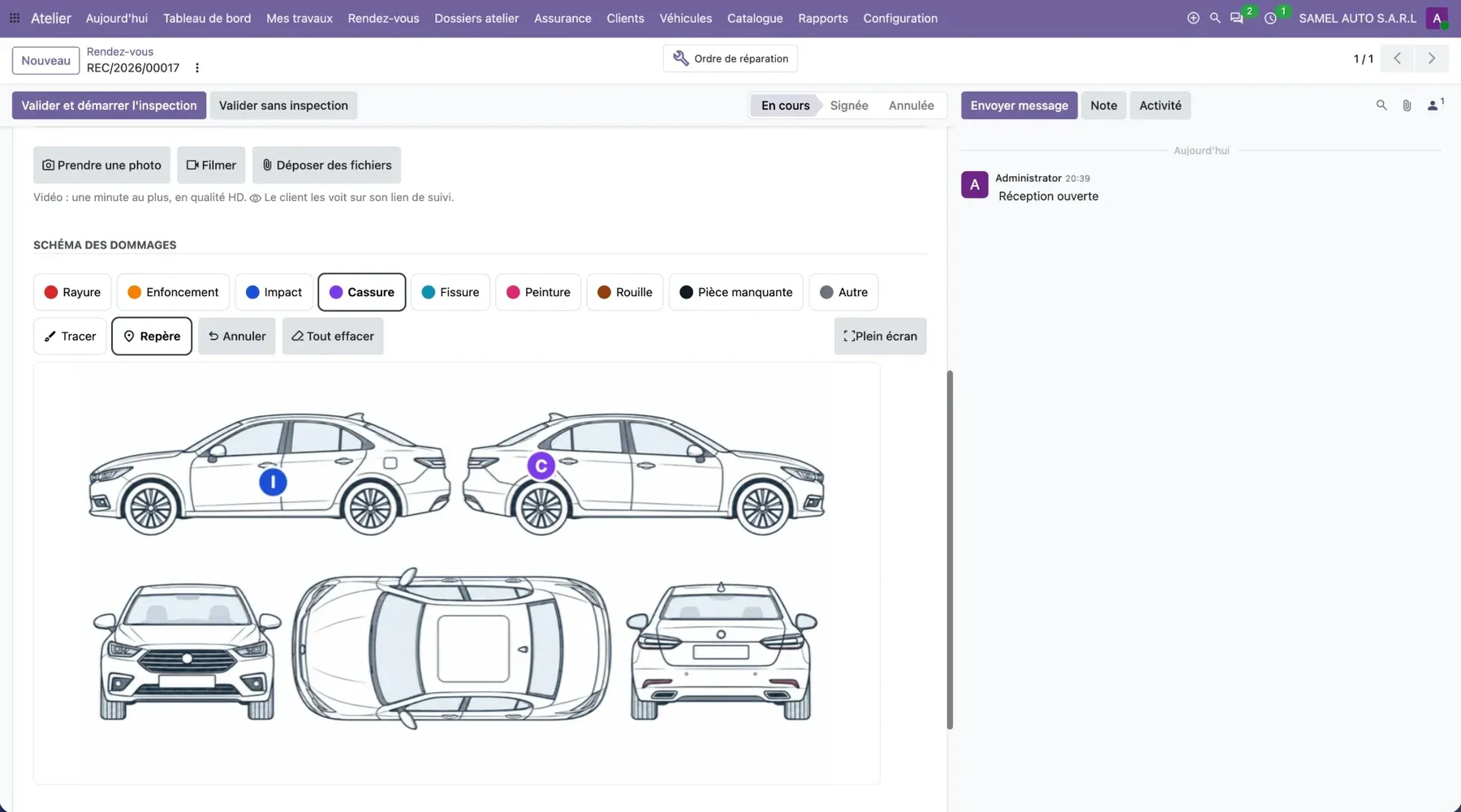Open the Ordre de réparation smart button
The image size is (1461, 812).
click(730, 58)
